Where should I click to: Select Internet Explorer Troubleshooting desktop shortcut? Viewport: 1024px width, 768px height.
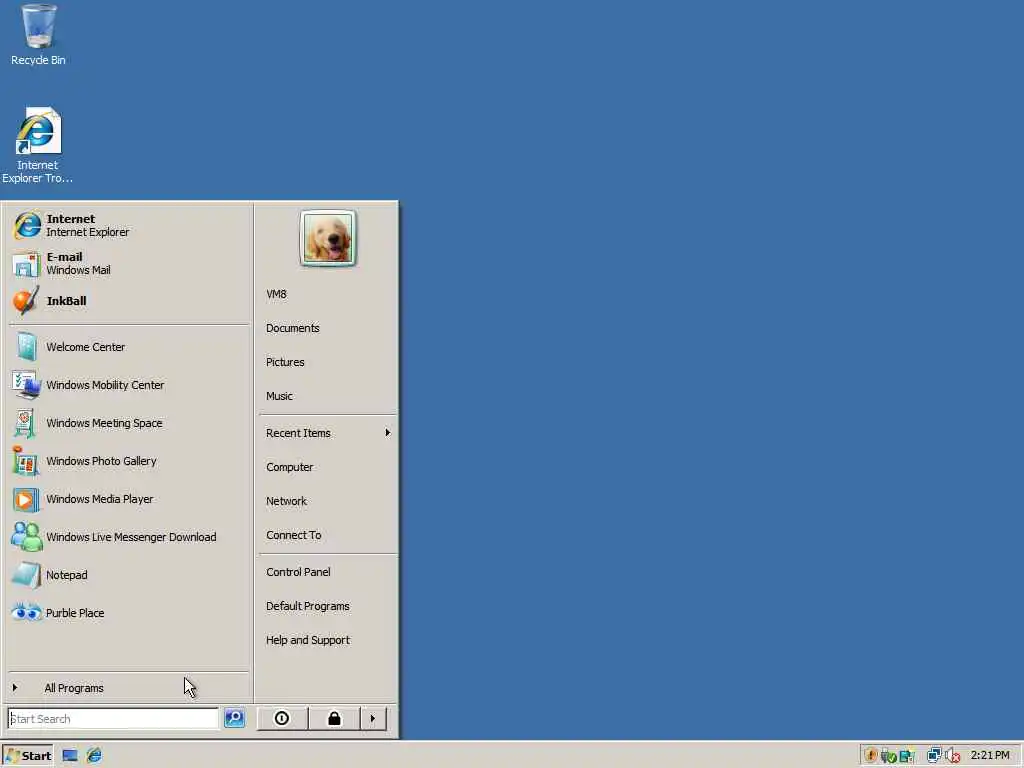[x=37, y=145]
